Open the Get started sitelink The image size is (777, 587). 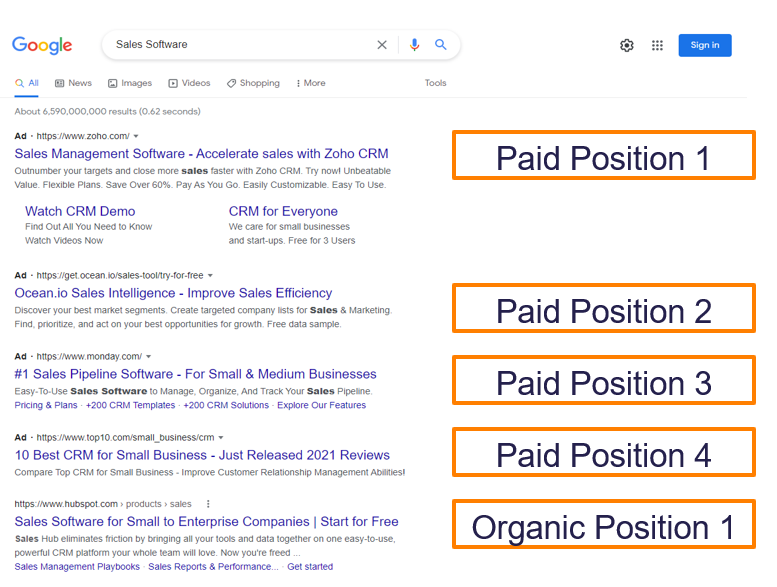(310, 567)
